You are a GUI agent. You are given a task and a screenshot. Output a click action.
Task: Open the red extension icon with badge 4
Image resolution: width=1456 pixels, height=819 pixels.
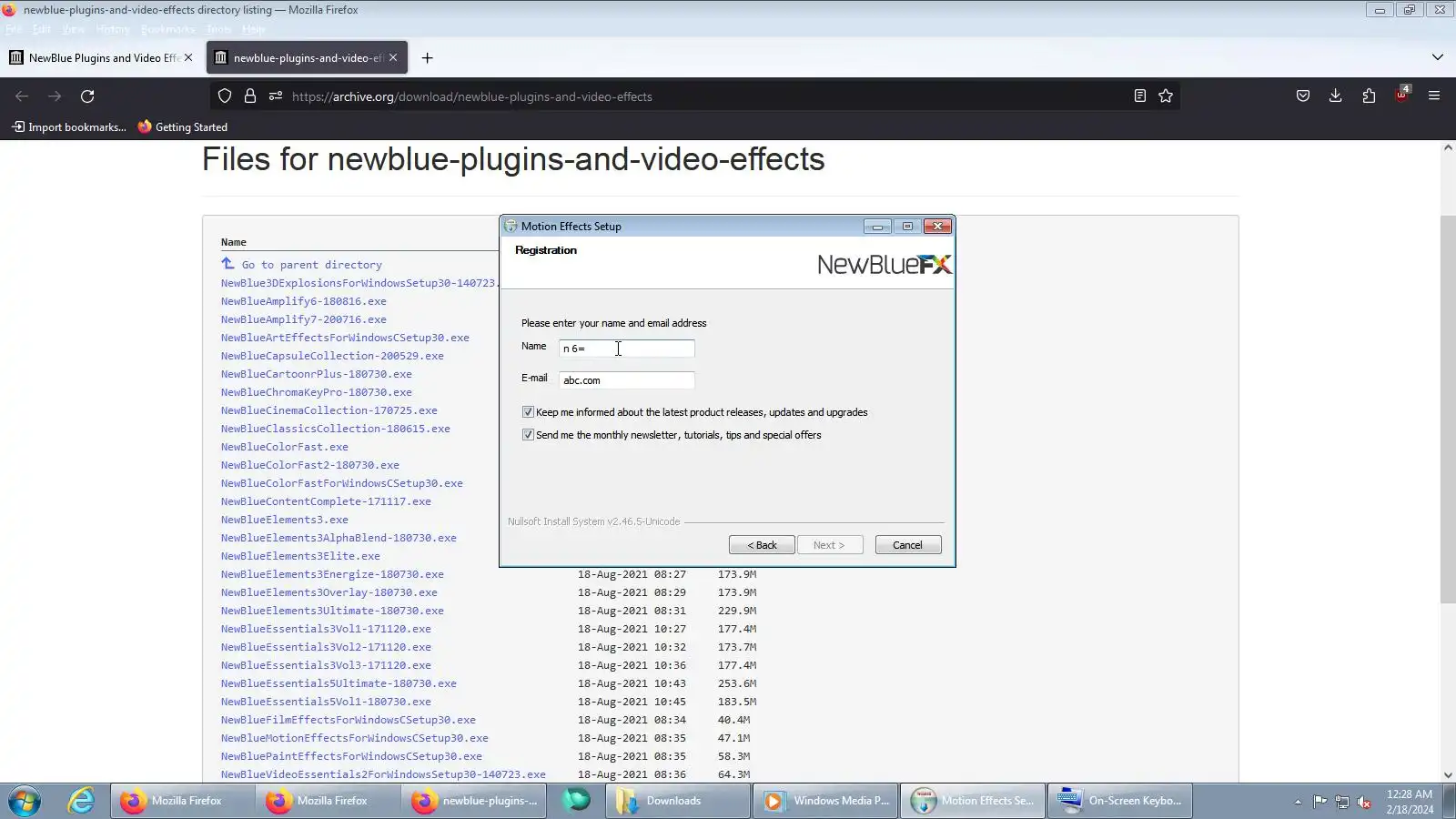coord(1401,96)
